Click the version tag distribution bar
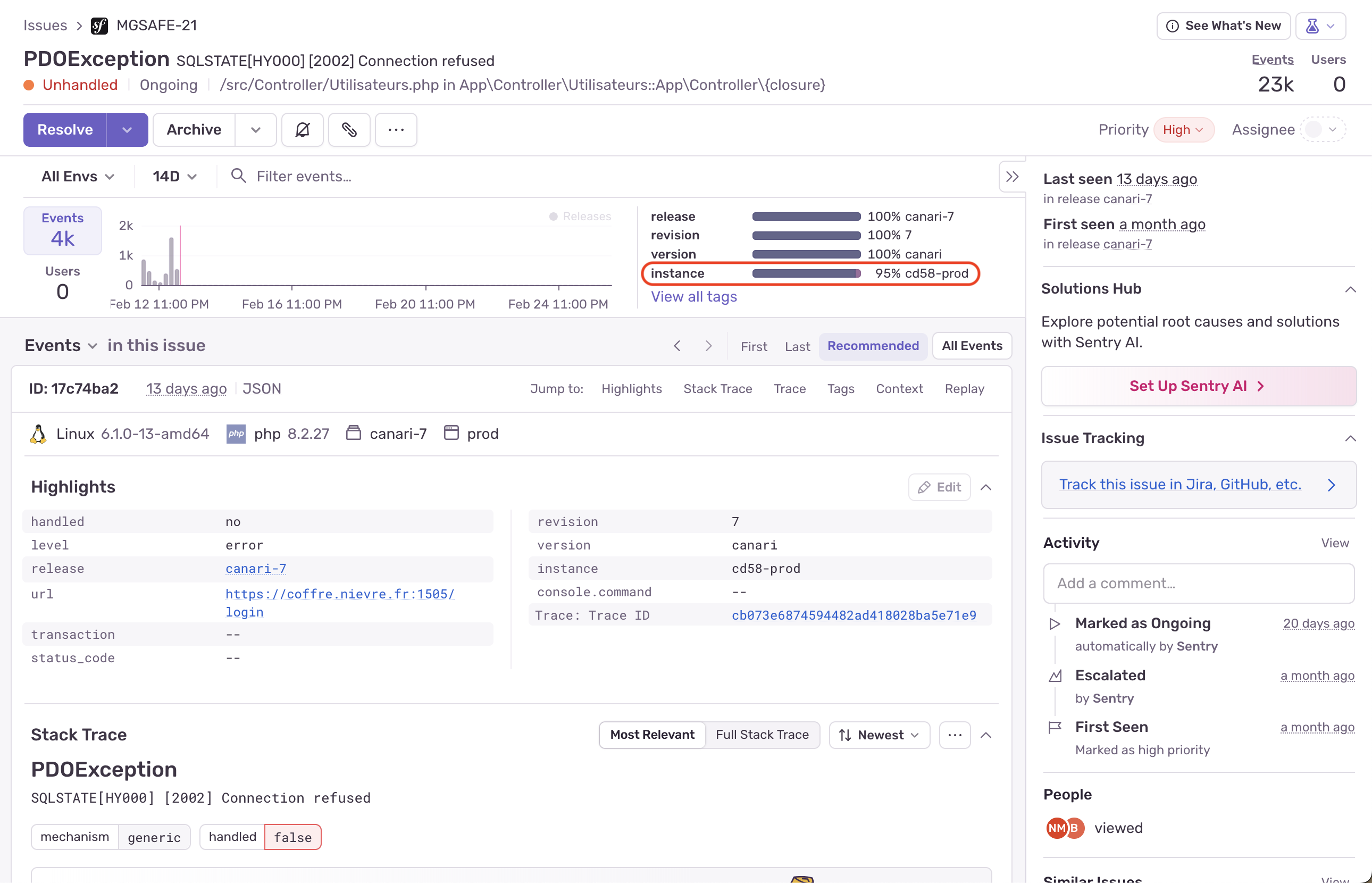1372x883 pixels. 806,254
